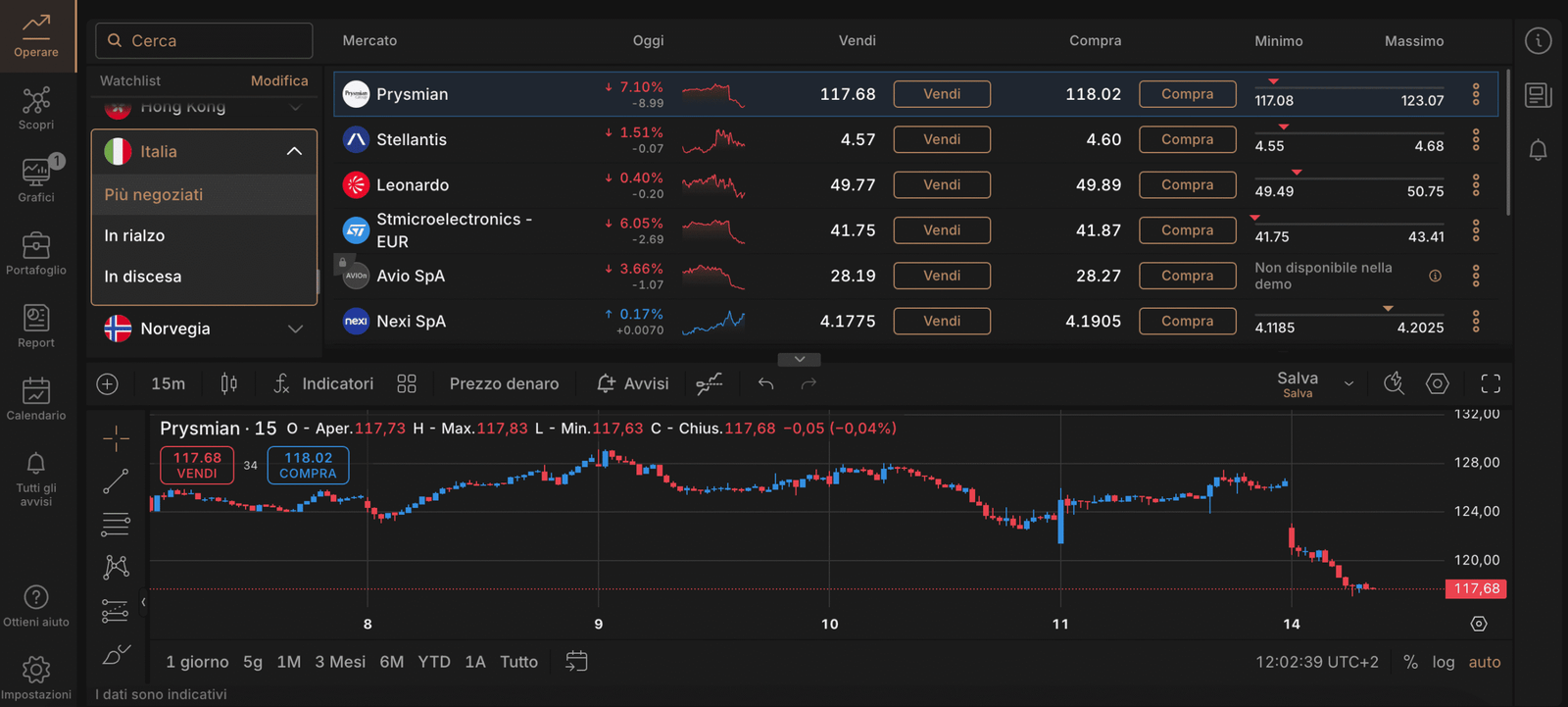Open the options menu for Prysmian
Viewport: 1568px width, 707px height.
click(1476, 94)
